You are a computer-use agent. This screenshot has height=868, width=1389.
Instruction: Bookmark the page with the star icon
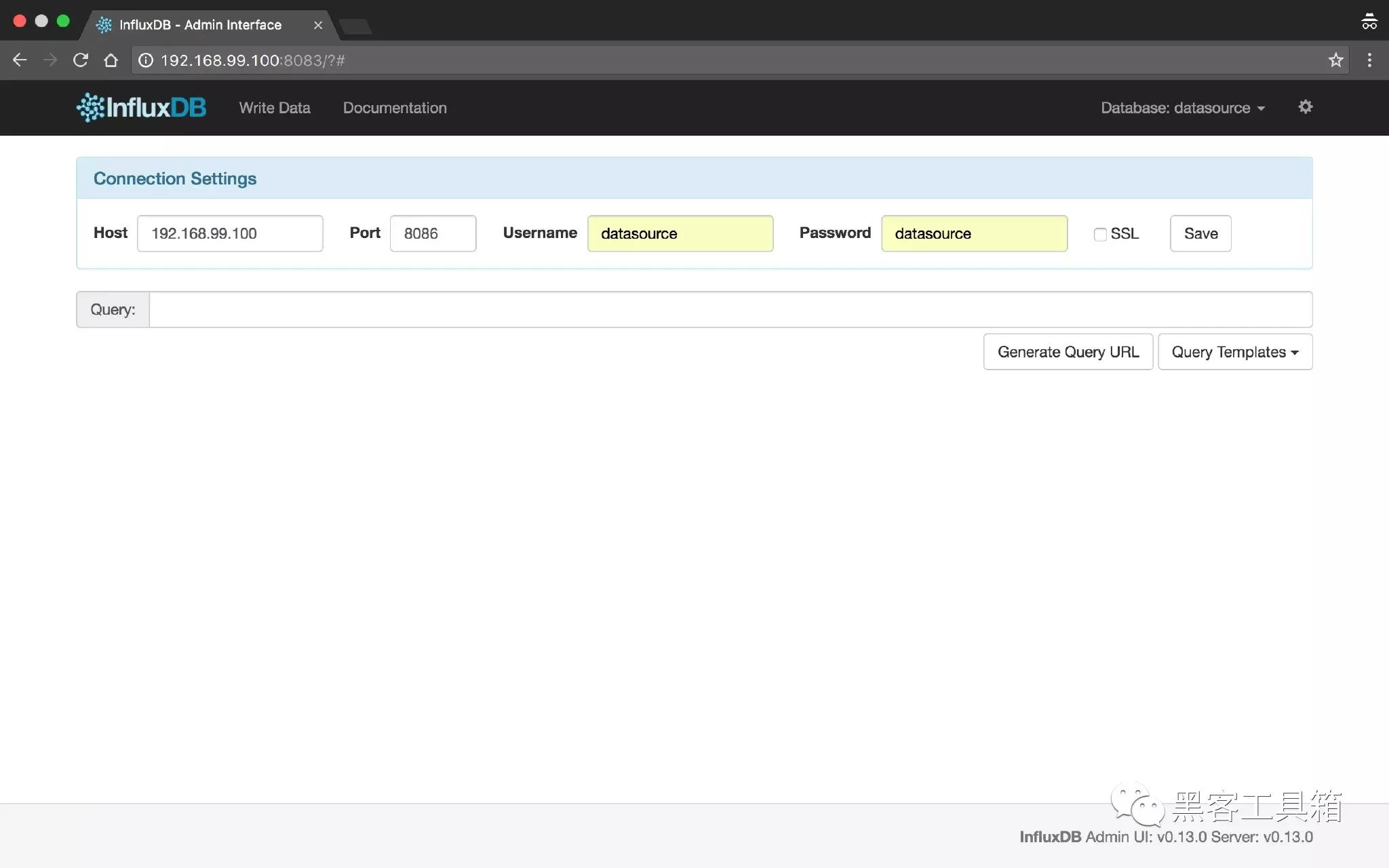1335,60
